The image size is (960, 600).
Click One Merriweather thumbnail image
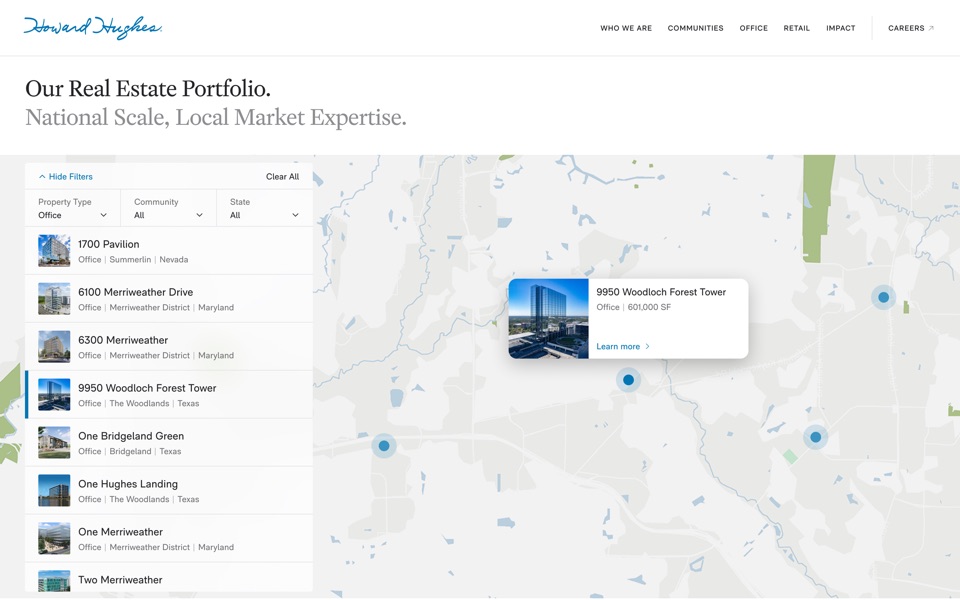(54, 539)
